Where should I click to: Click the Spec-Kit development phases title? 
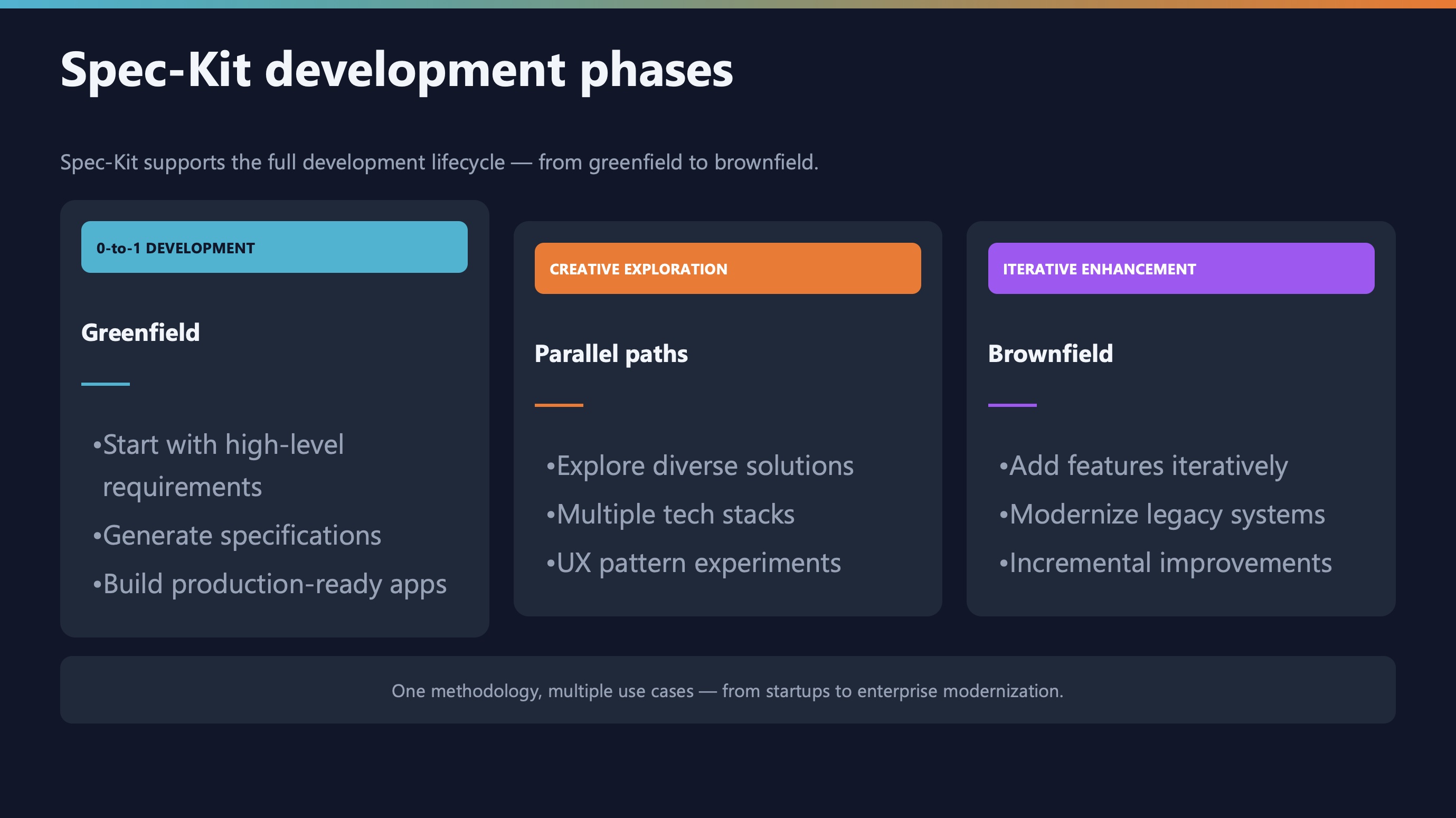click(x=396, y=70)
